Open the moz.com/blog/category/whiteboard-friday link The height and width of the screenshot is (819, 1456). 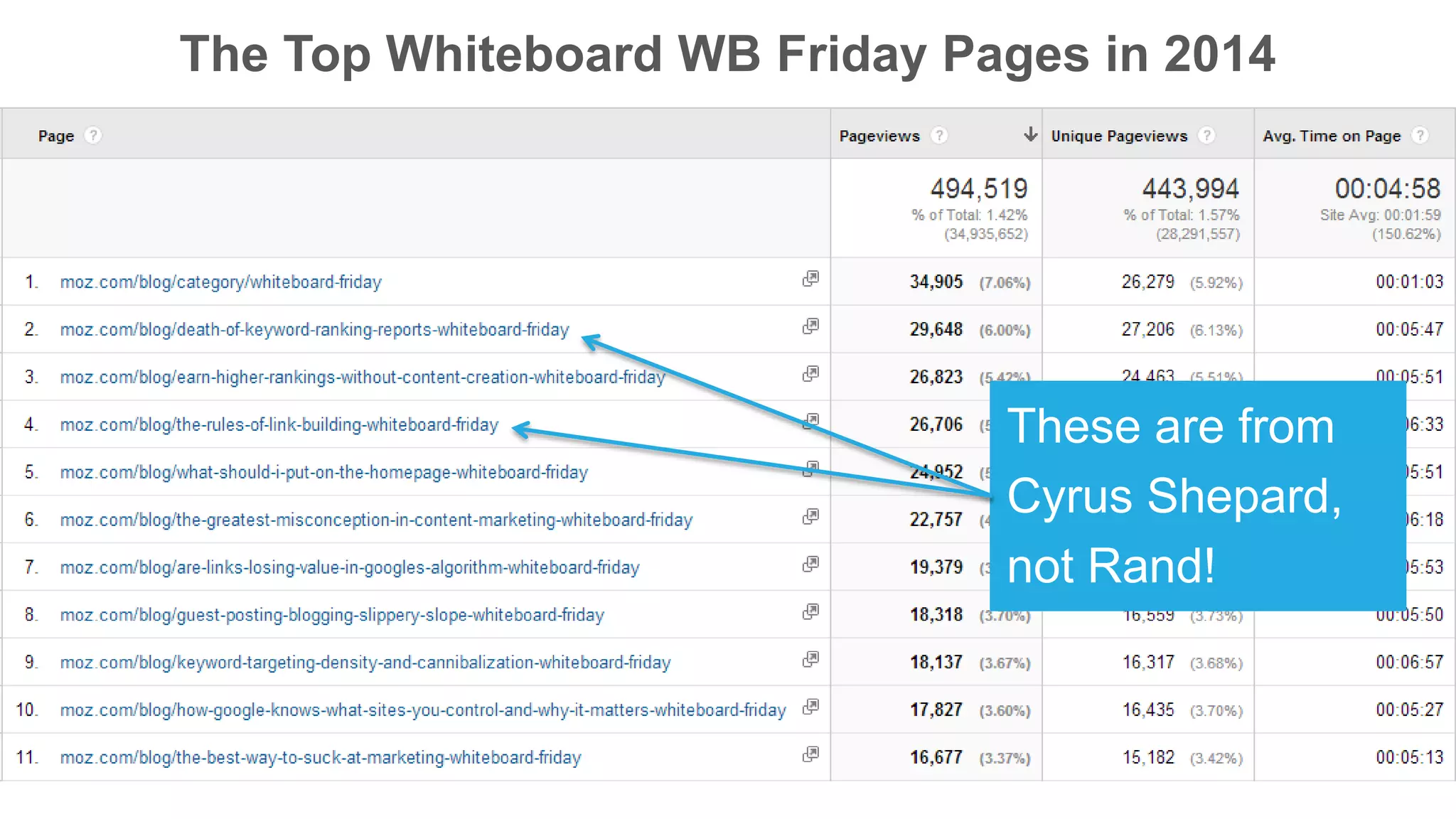pos(221,282)
